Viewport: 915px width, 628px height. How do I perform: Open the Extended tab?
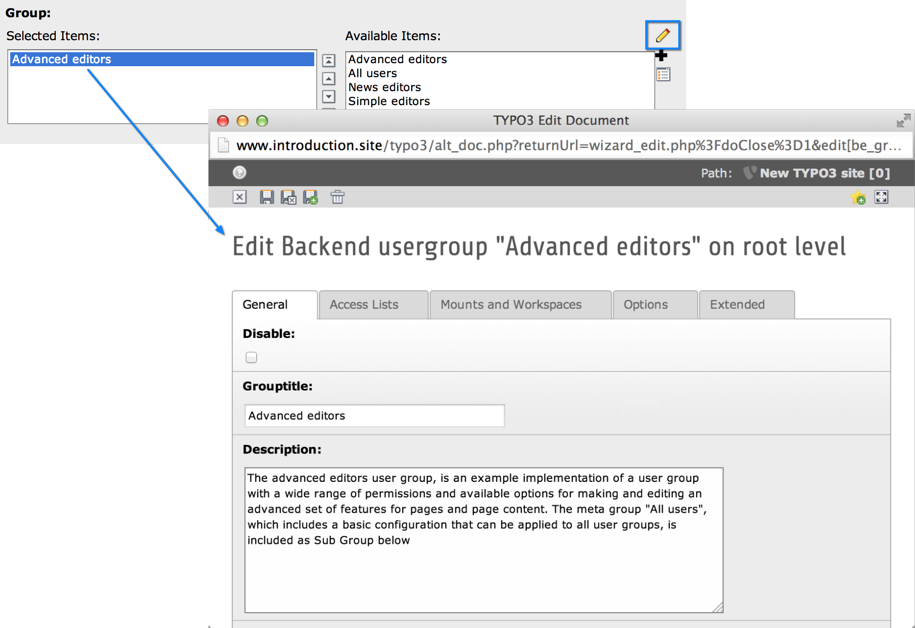point(747,305)
